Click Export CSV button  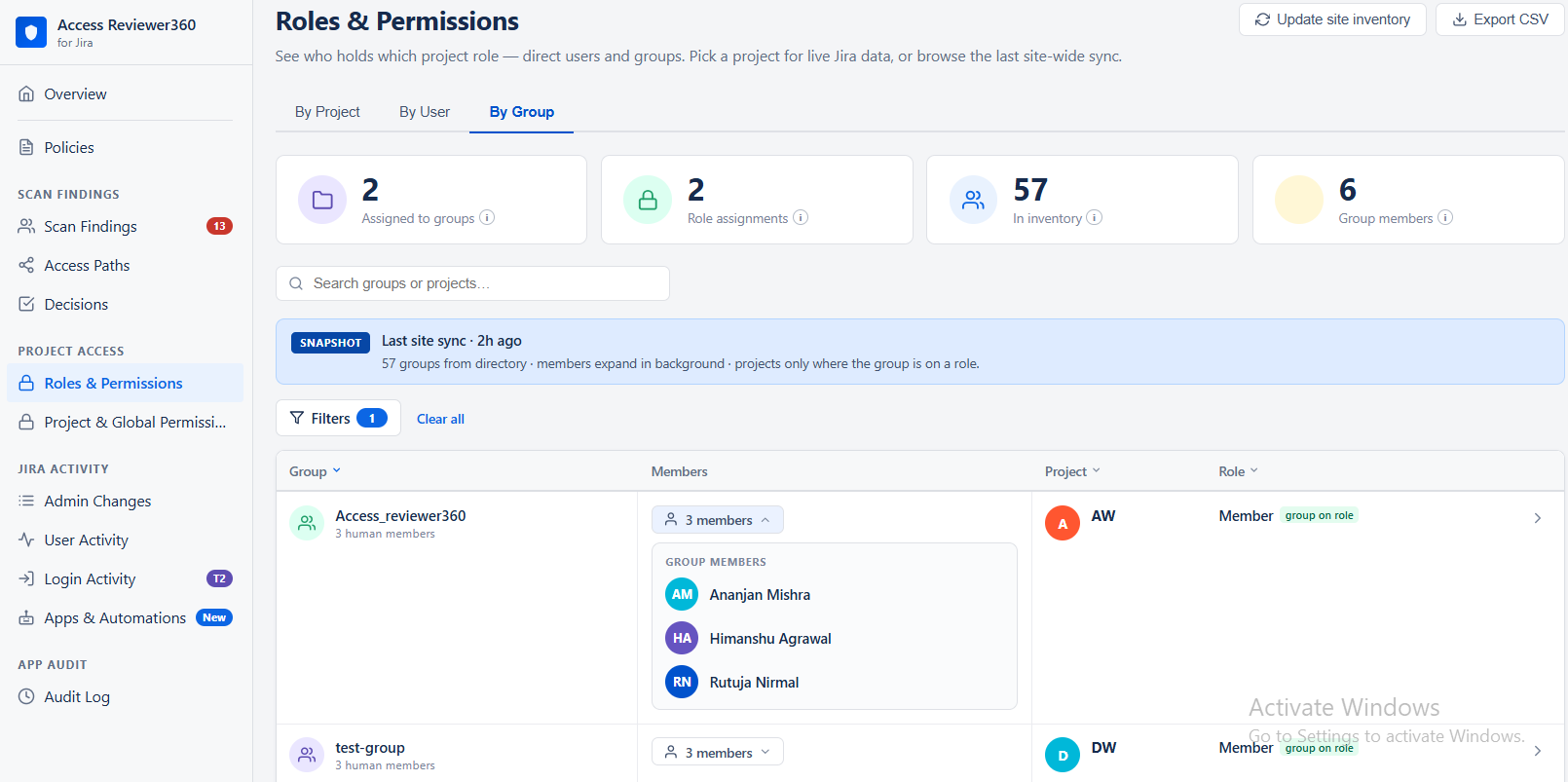[x=1500, y=19]
